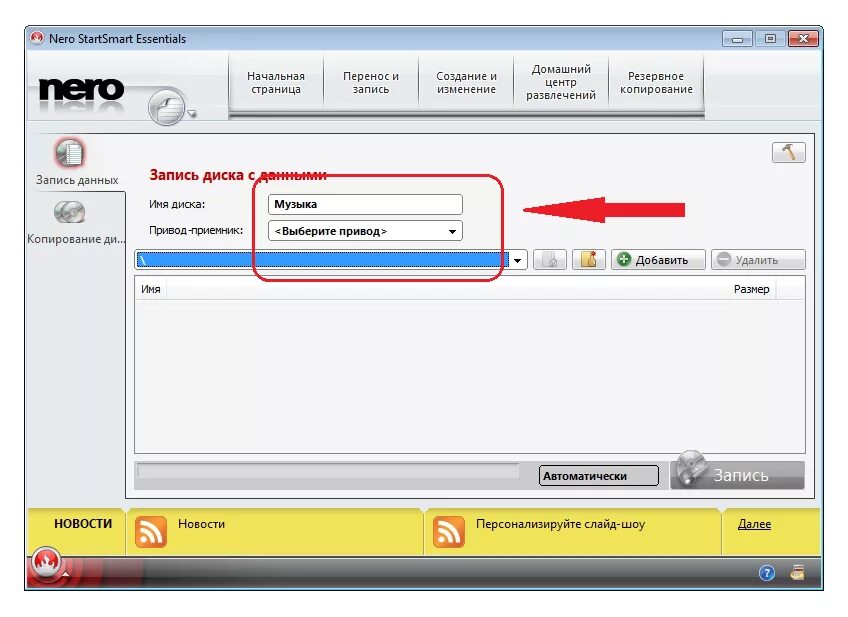Image resolution: width=848 pixels, height=617 pixels.
Task: Open the hammer options tool
Action: click(x=789, y=152)
